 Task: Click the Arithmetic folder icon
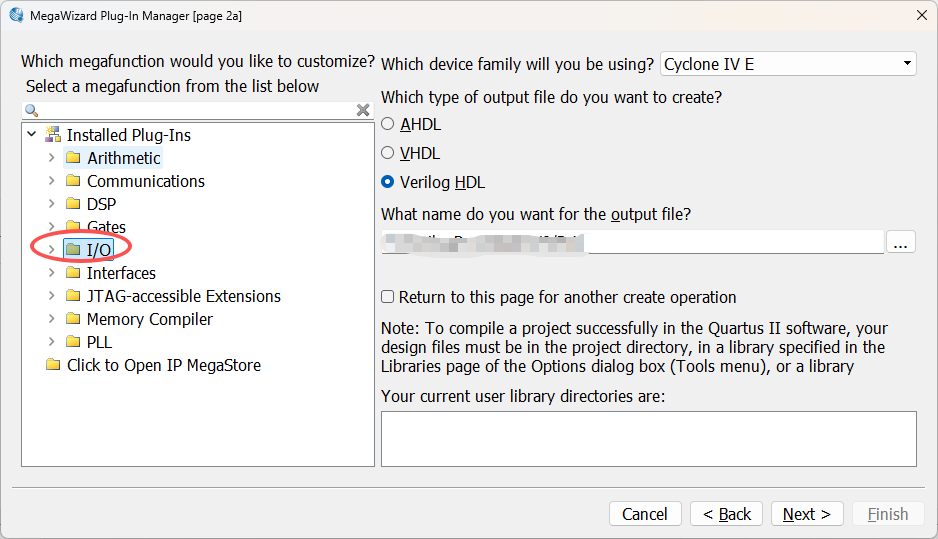73,157
